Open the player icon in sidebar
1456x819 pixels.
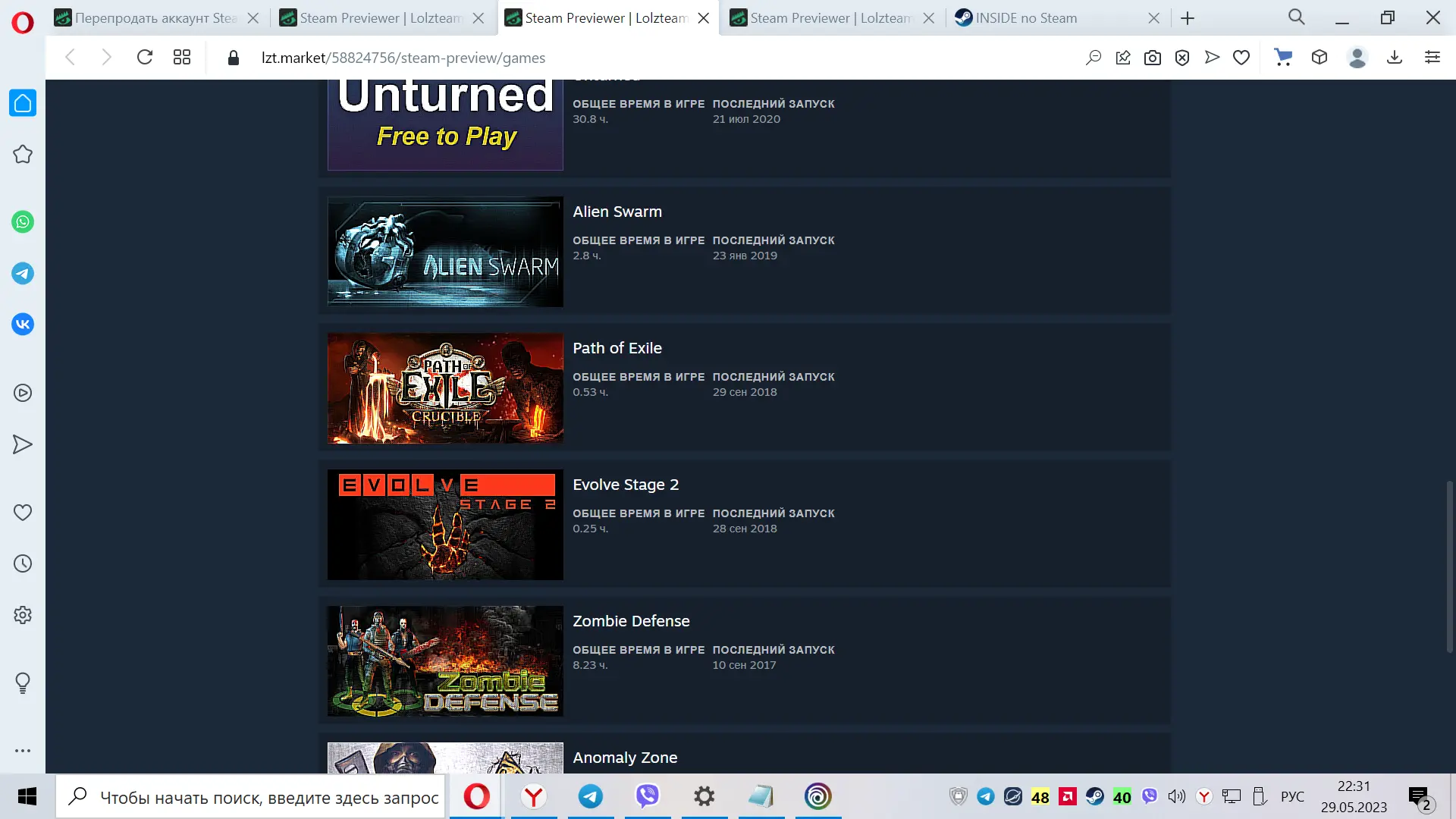point(23,393)
